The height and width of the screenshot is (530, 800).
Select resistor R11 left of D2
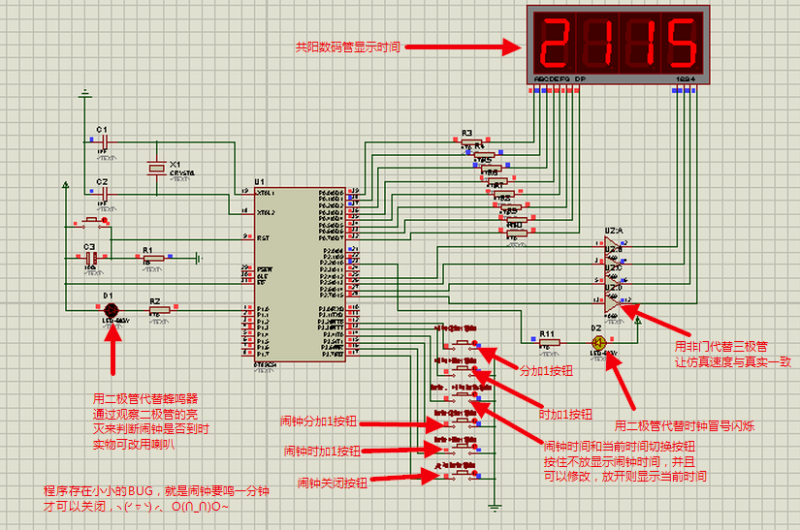[548, 342]
